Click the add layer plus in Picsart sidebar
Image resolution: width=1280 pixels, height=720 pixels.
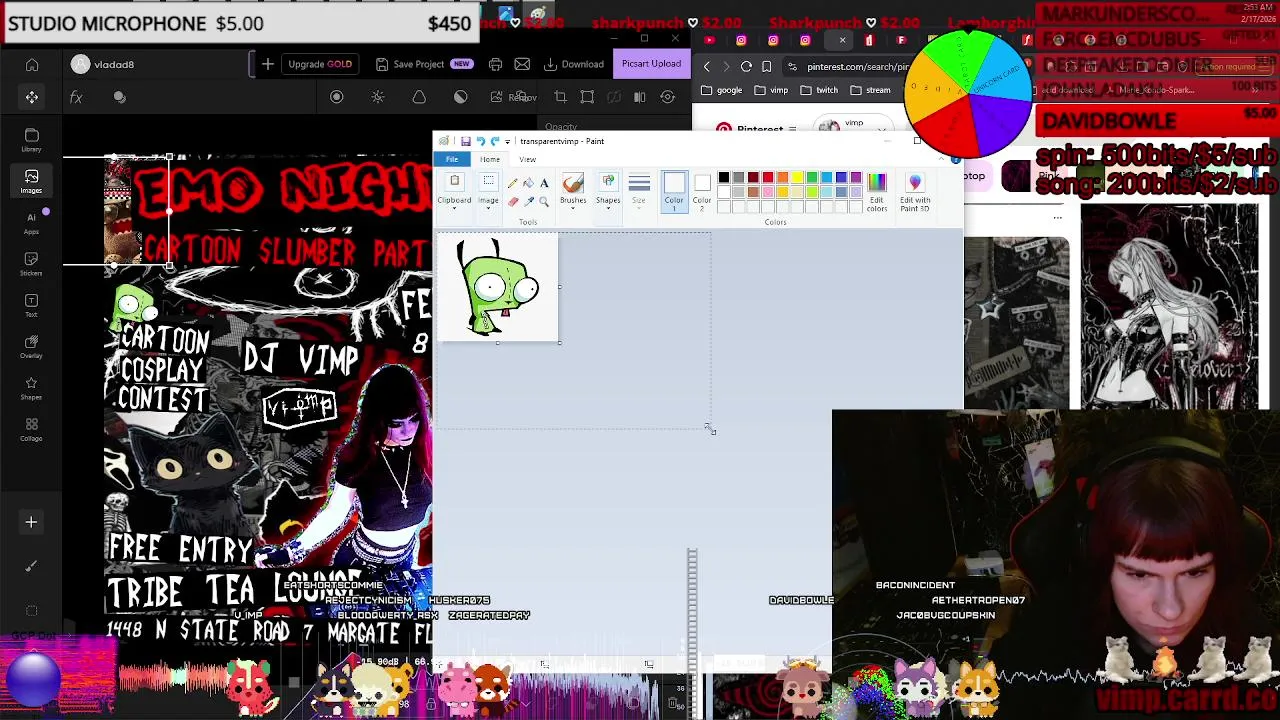tap(31, 522)
